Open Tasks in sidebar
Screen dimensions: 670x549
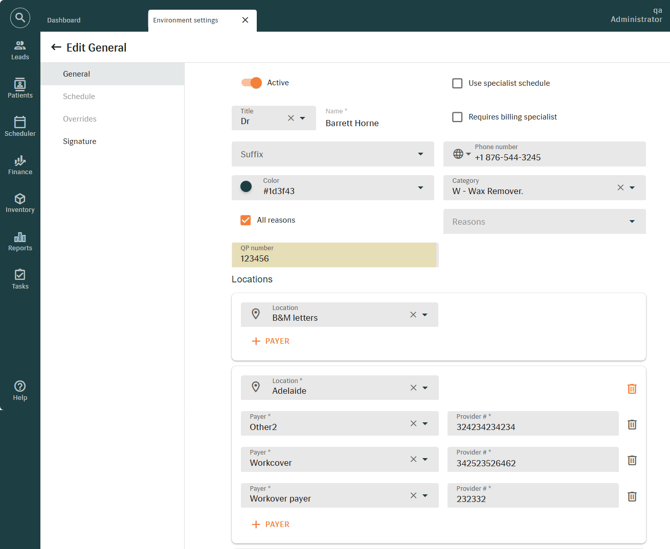pos(20,279)
